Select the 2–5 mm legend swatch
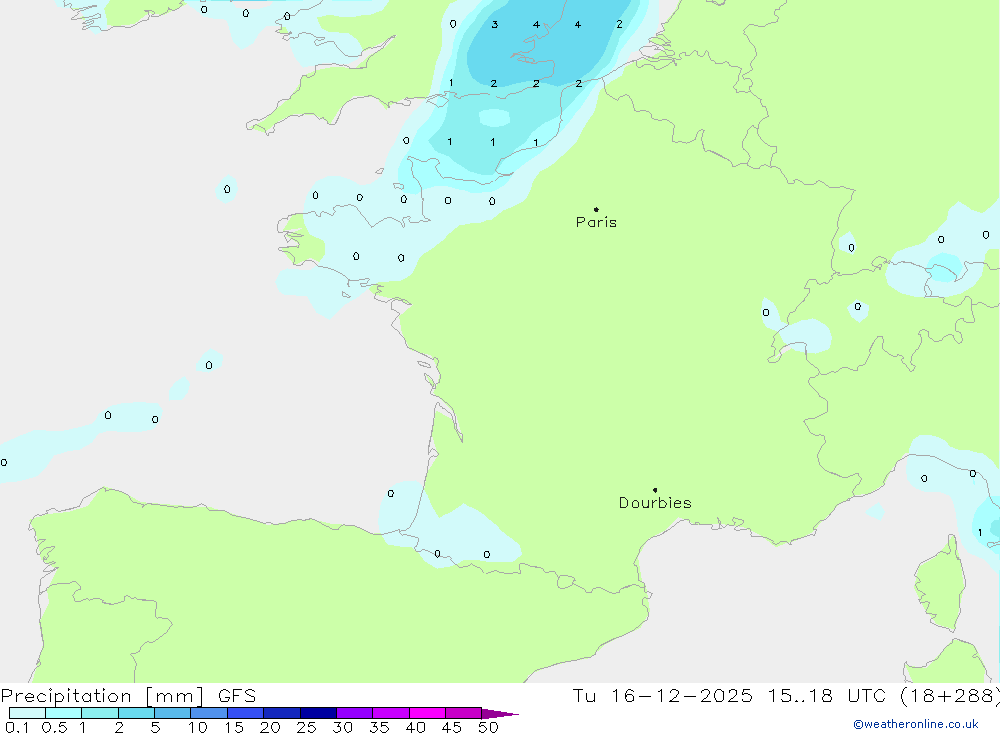This screenshot has width=1000, height=733. (x=136, y=713)
